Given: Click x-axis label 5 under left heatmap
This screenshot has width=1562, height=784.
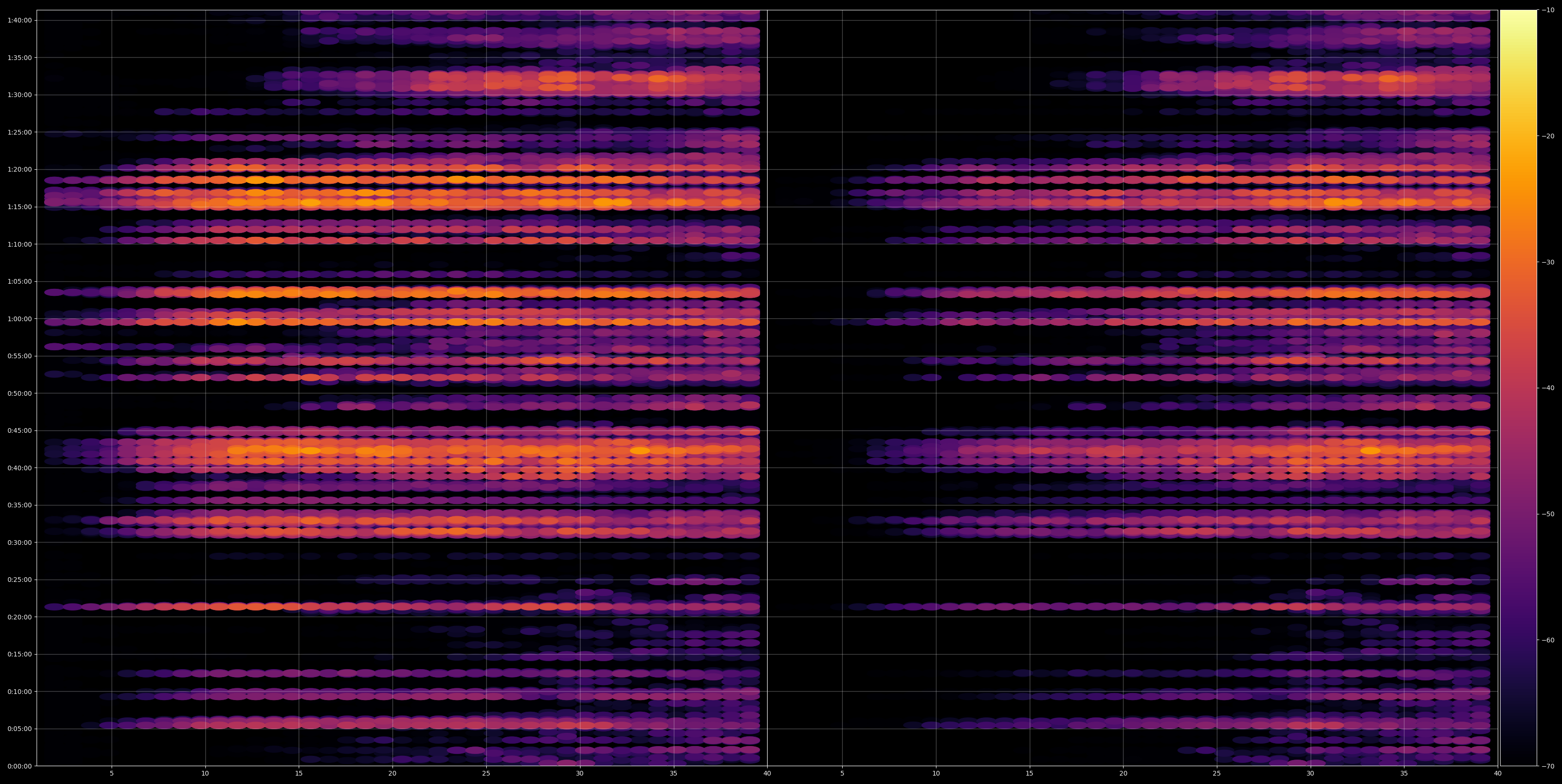Looking at the screenshot, I should pyautogui.click(x=112, y=773).
